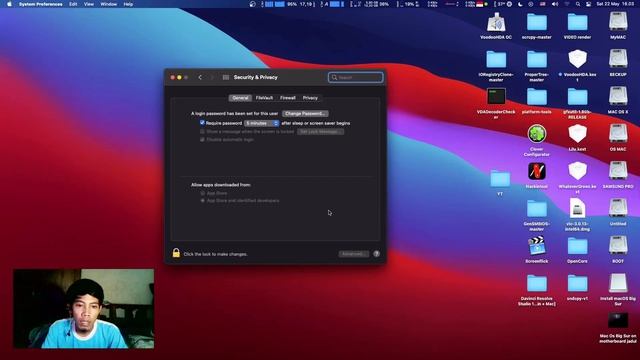Screen dimensions: 640x360
Task: Select the WhateverGreen.kext file icon
Action: [x=577, y=171]
